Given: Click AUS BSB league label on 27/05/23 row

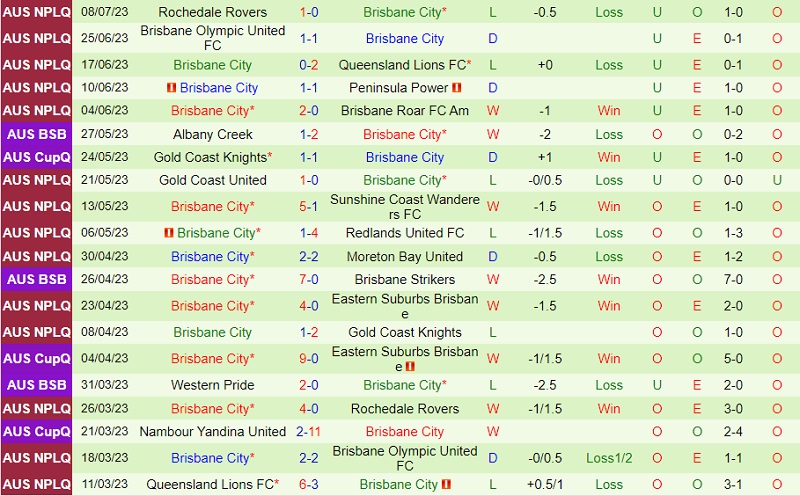Looking at the screenshot, I should coord(36,134).
